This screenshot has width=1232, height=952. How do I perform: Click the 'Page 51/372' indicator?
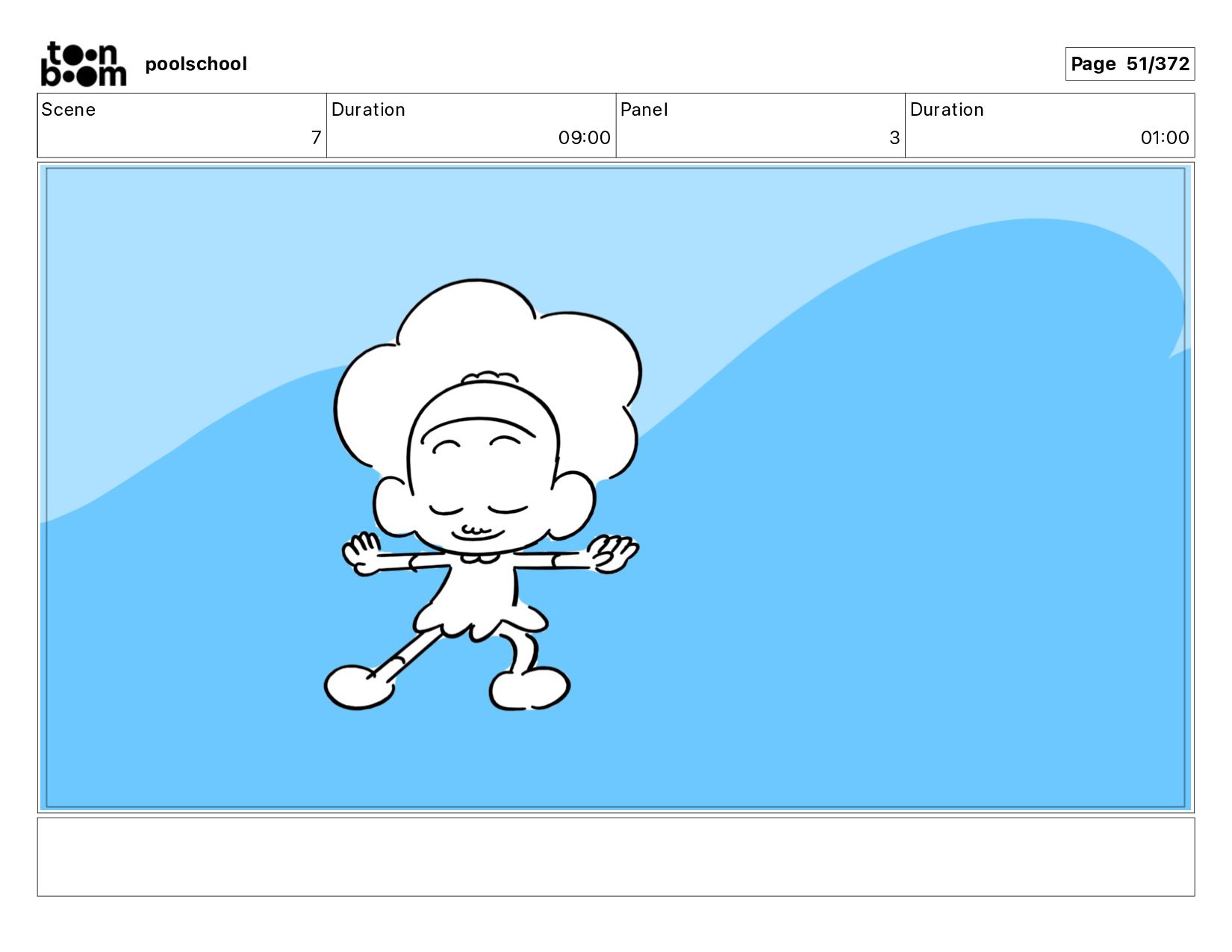tap(1130, 64)
